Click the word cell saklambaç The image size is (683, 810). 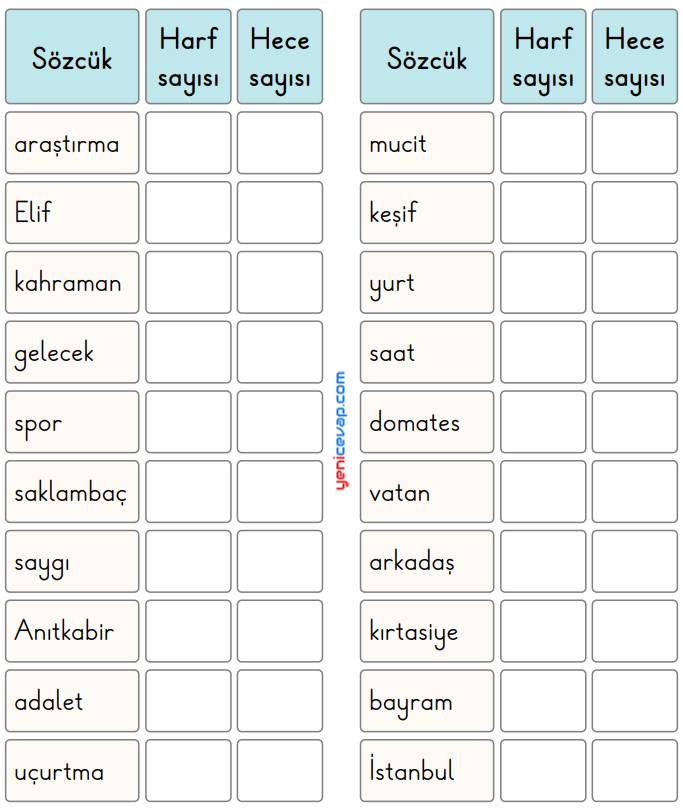point(72,492)
